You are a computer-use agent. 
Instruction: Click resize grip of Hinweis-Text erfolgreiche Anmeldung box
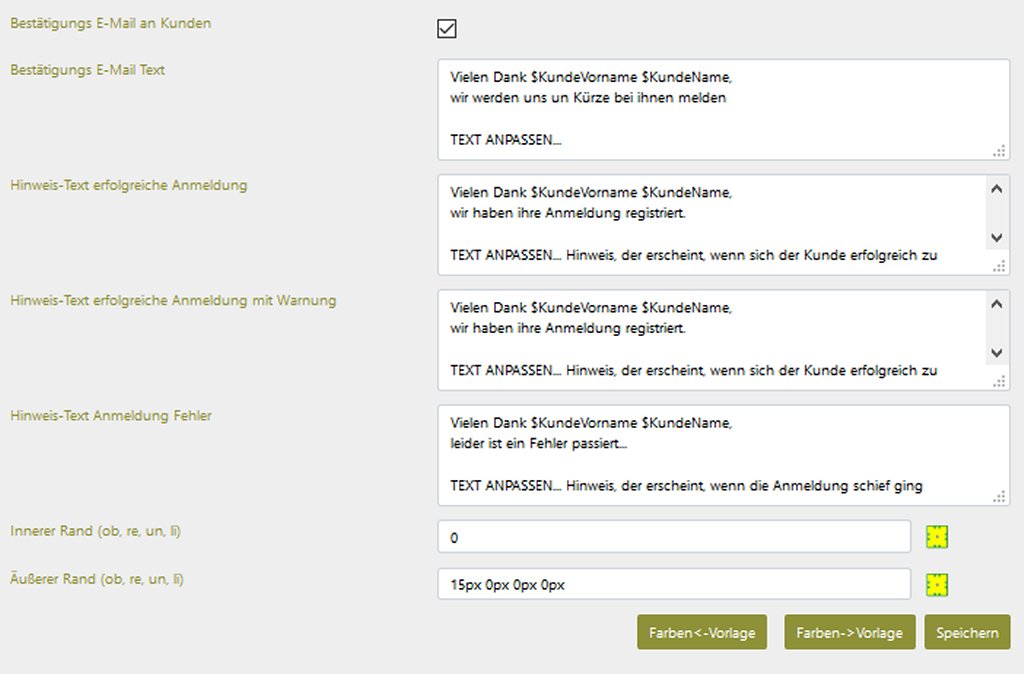pyautogui.click(x=998, y=266)
